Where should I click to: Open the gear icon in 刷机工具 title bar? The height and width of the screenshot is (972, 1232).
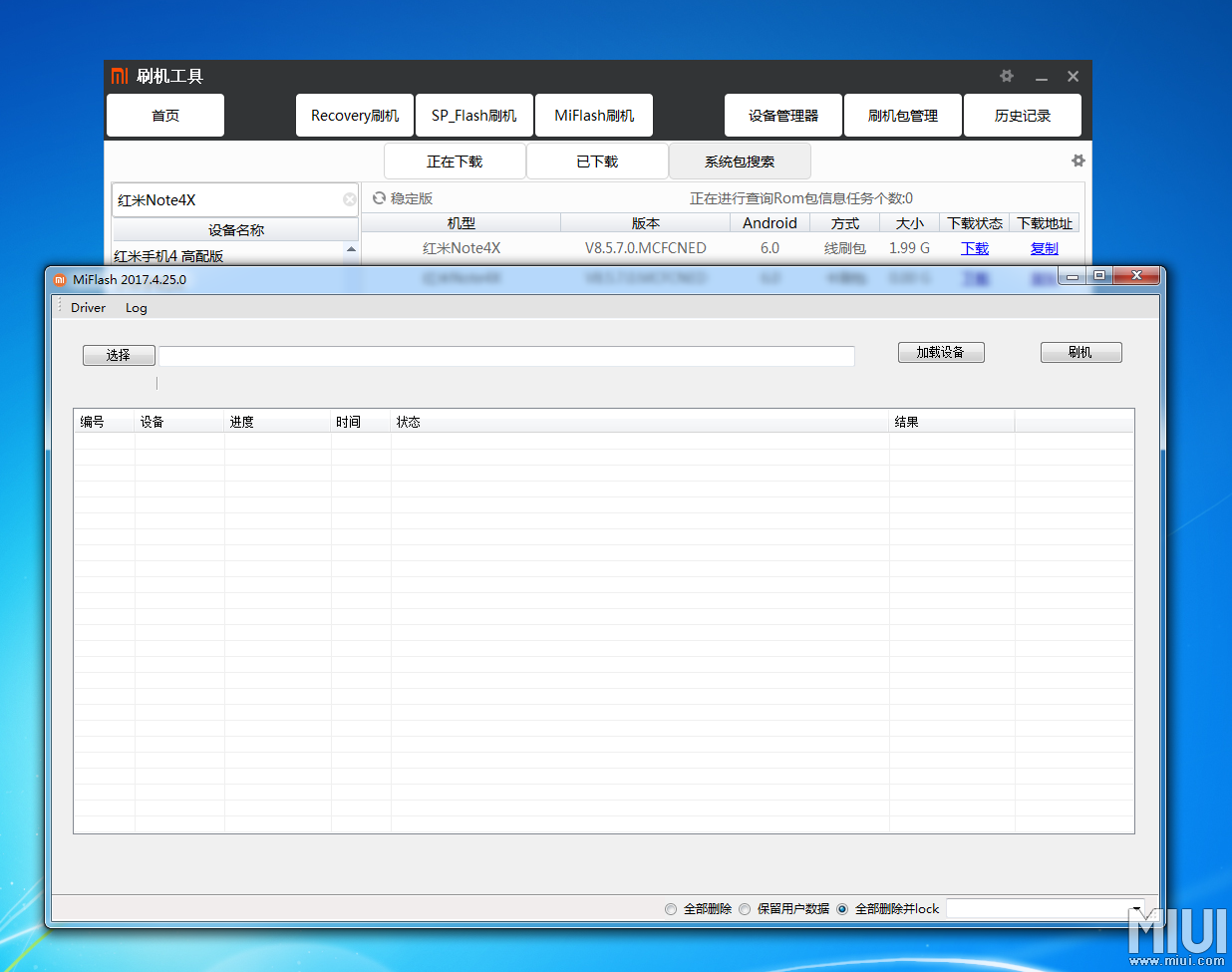pos(1006,76)
